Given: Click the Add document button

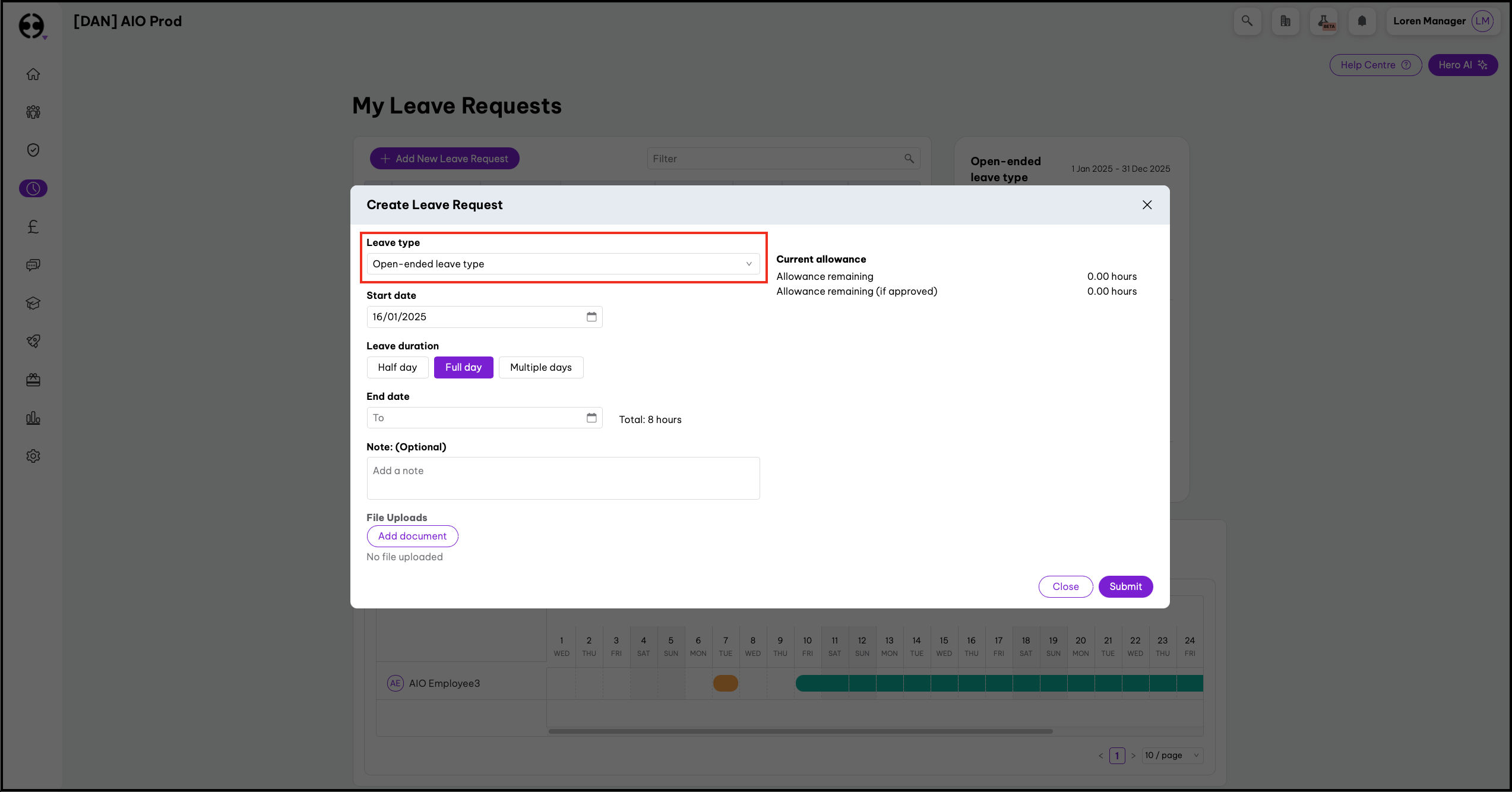Looking at the screenshot, I should click(412, 536).
